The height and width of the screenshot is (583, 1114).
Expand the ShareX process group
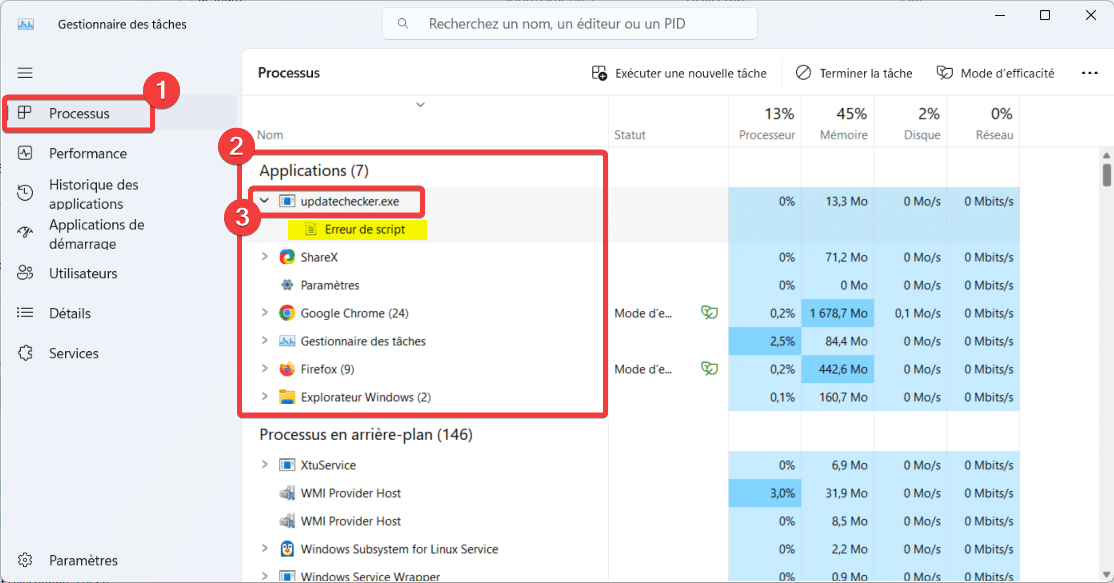263,256
